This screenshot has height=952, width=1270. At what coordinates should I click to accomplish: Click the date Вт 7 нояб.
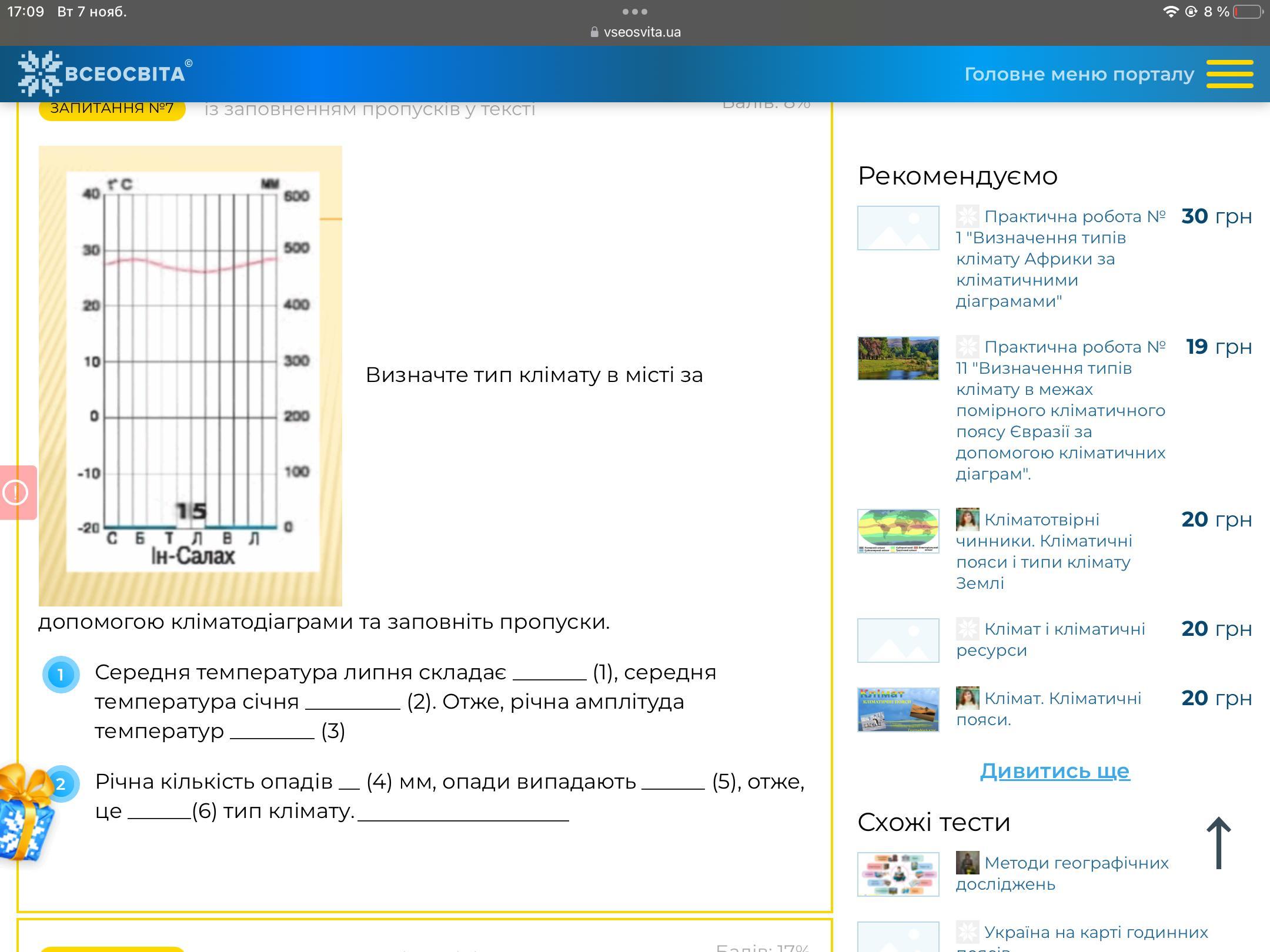click(92, 12)
